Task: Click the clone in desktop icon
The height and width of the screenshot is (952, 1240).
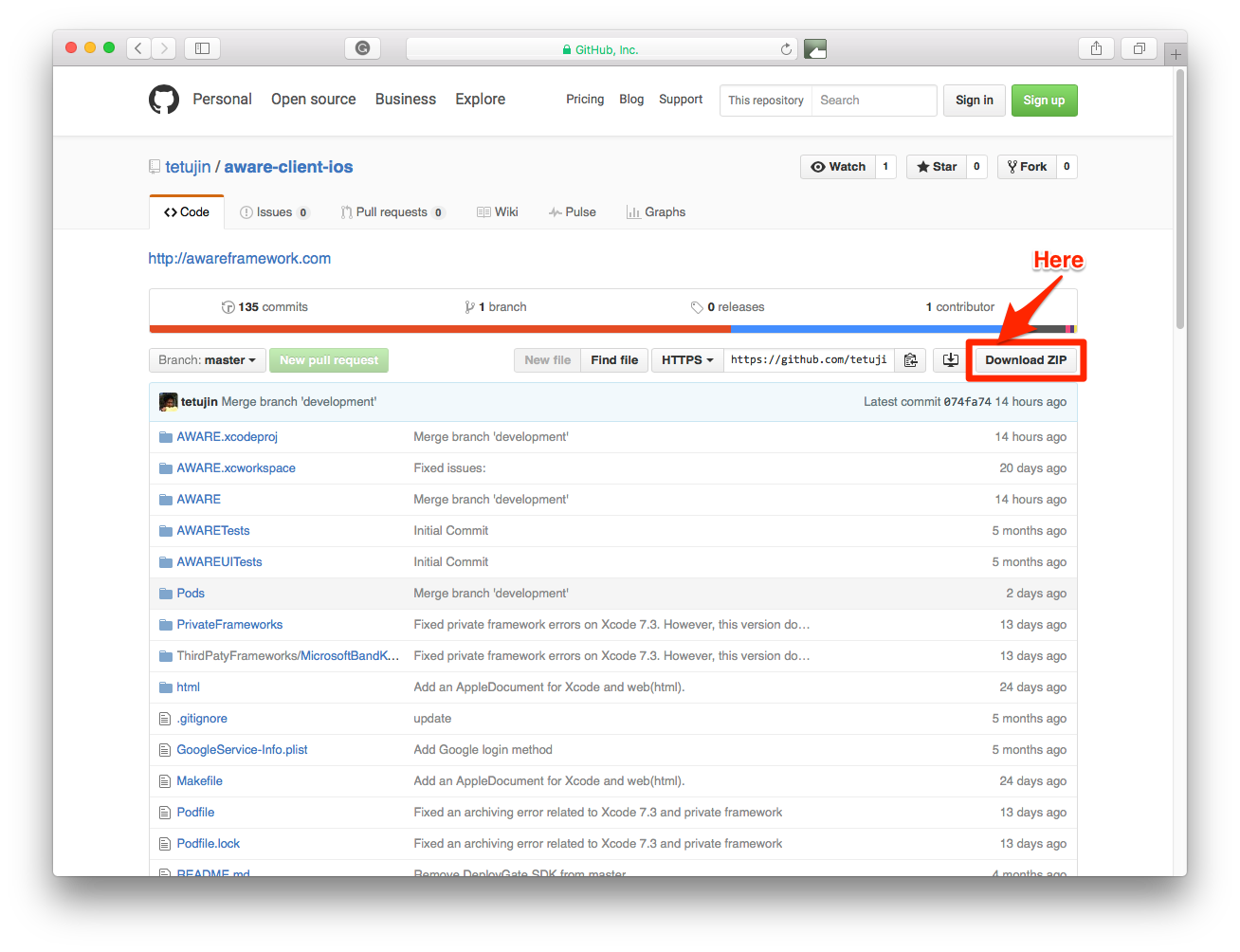Action: click(x=951, y=360)
